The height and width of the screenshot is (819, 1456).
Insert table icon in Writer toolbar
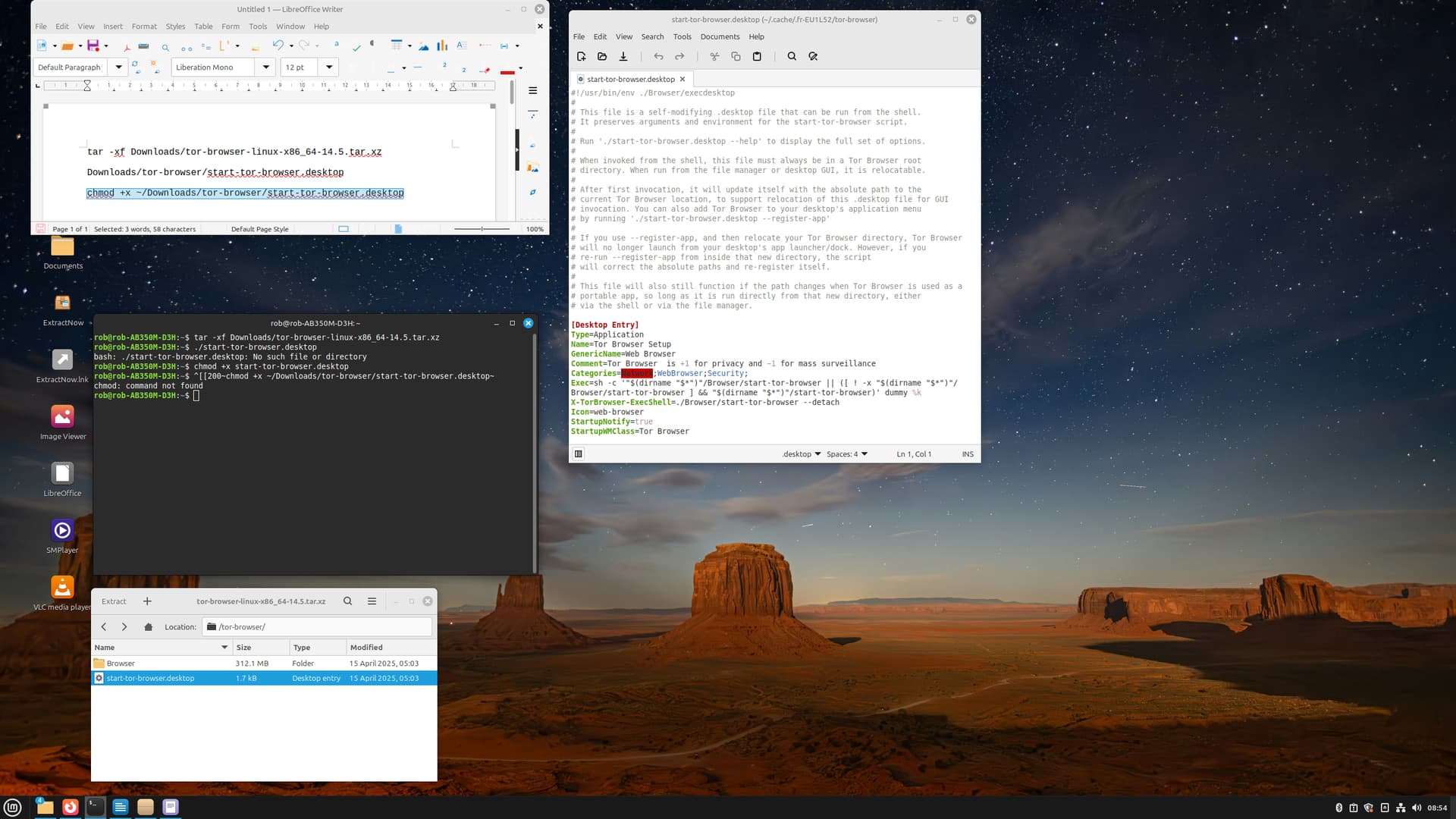[397, 45]
